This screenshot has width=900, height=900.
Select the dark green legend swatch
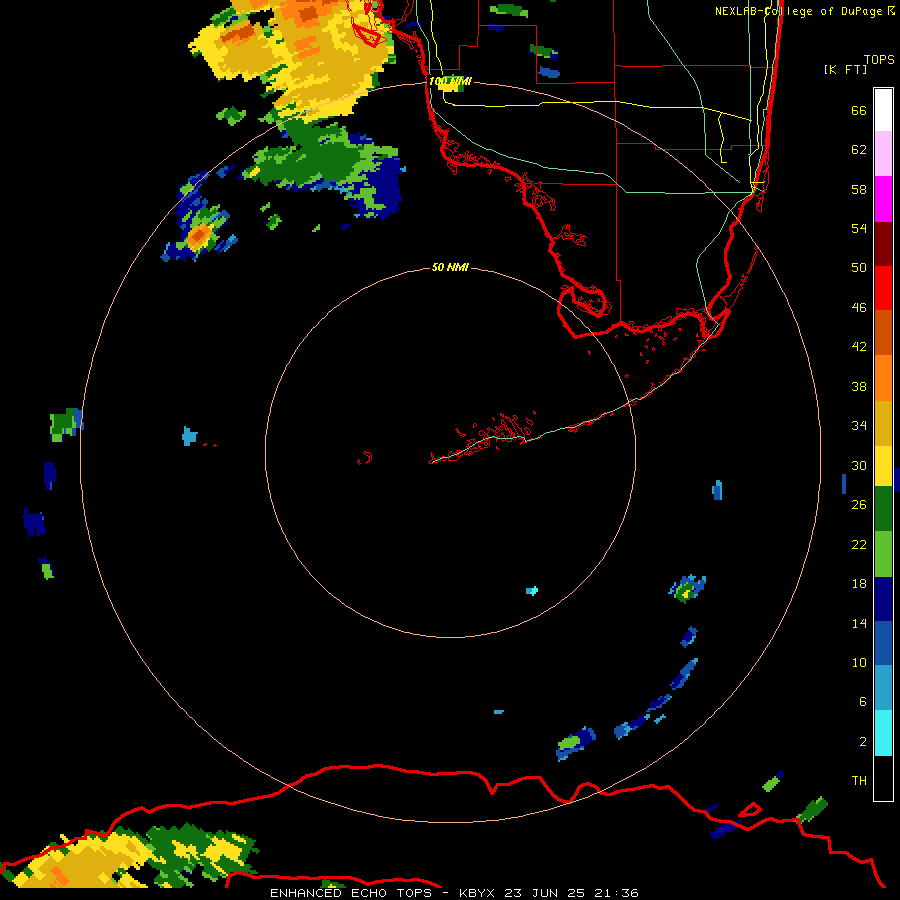[x=883, y=509]
